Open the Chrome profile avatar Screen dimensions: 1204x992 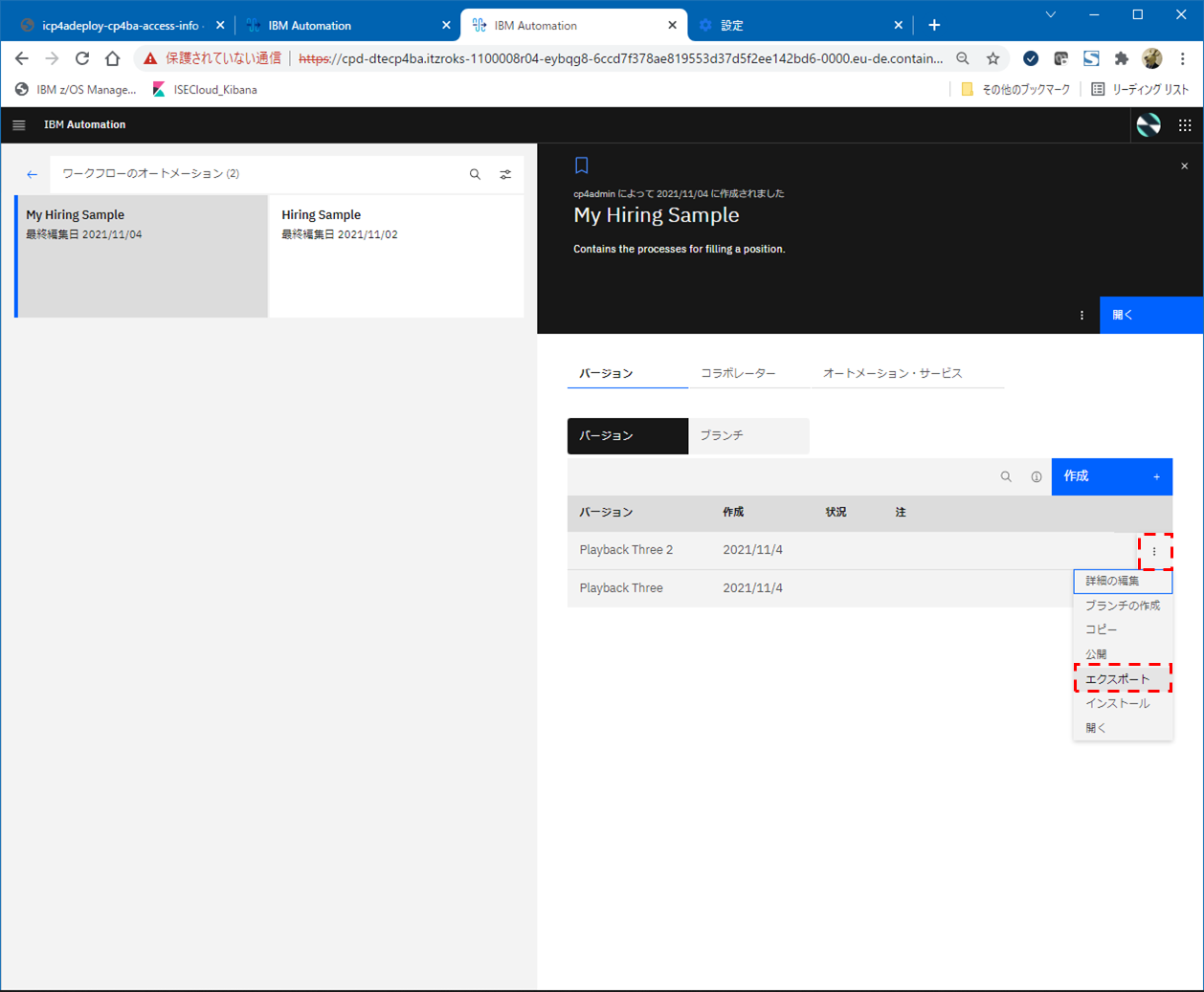point(1152,58)
